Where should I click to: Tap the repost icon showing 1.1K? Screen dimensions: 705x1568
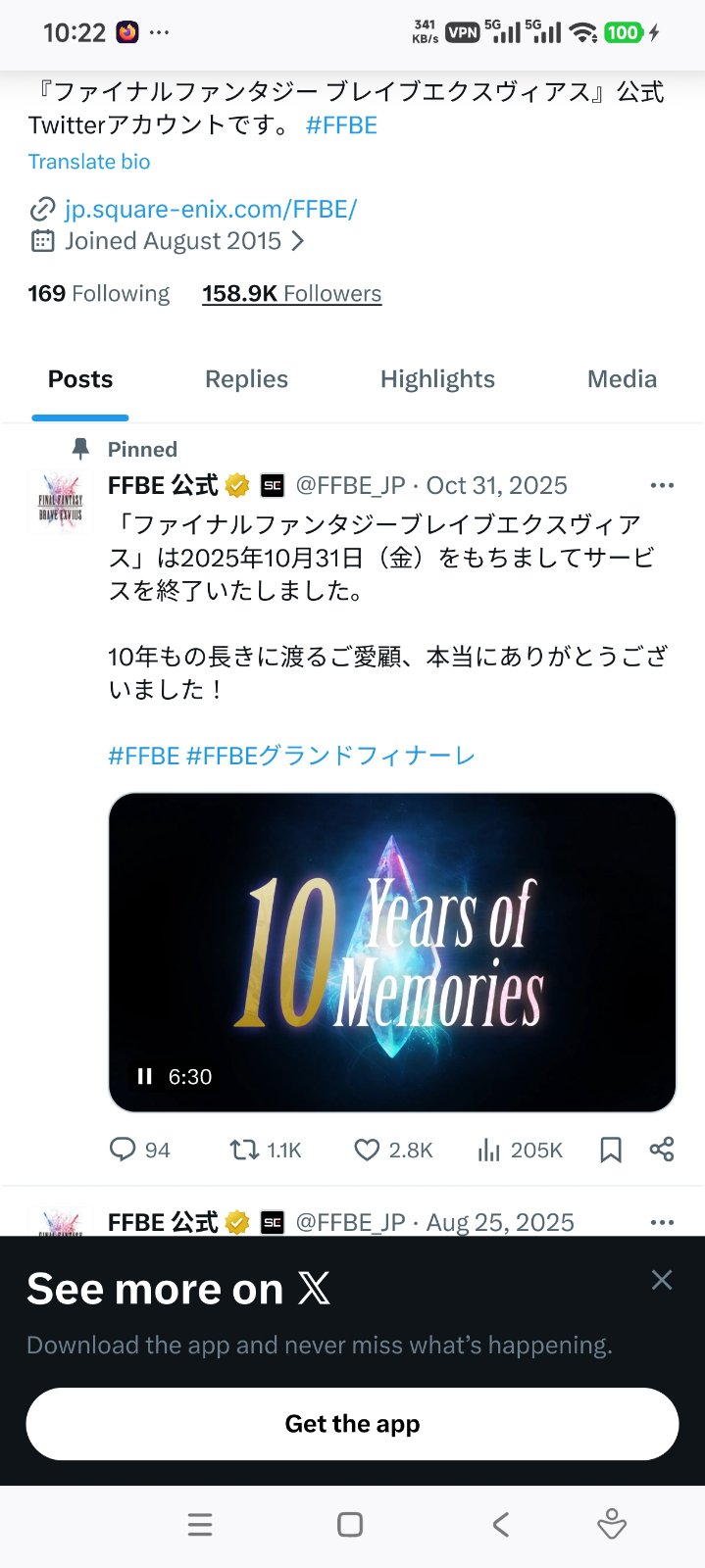pyautogui.click(x=244, y=1150)
